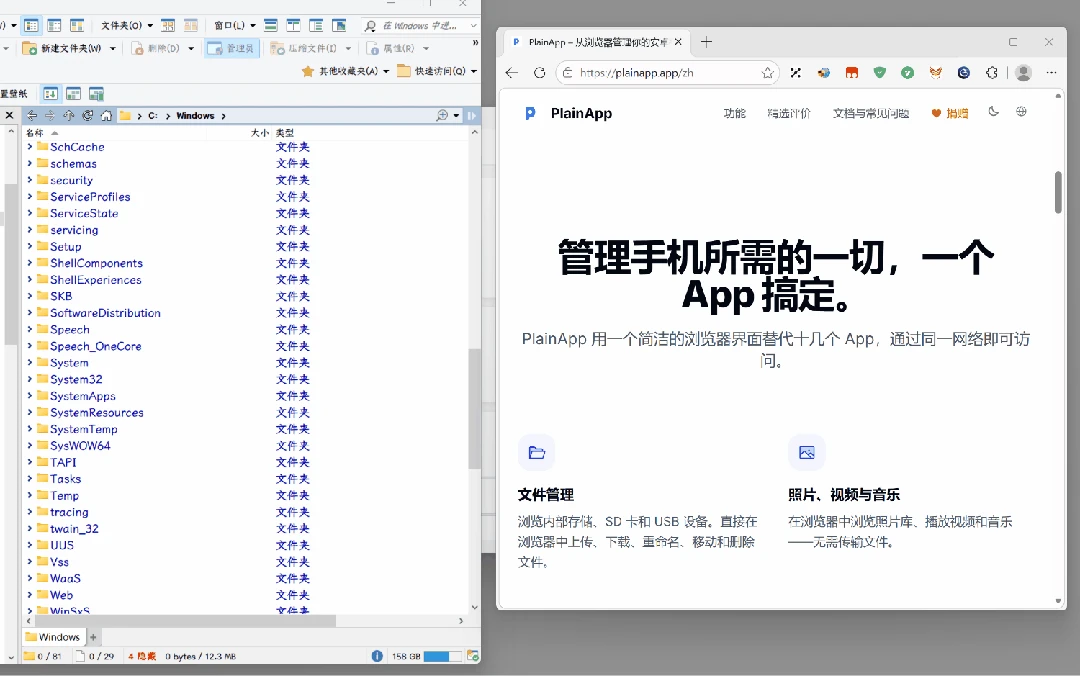Open the 文档与常见问题 nav link
1080x676 pixels.
871,113
